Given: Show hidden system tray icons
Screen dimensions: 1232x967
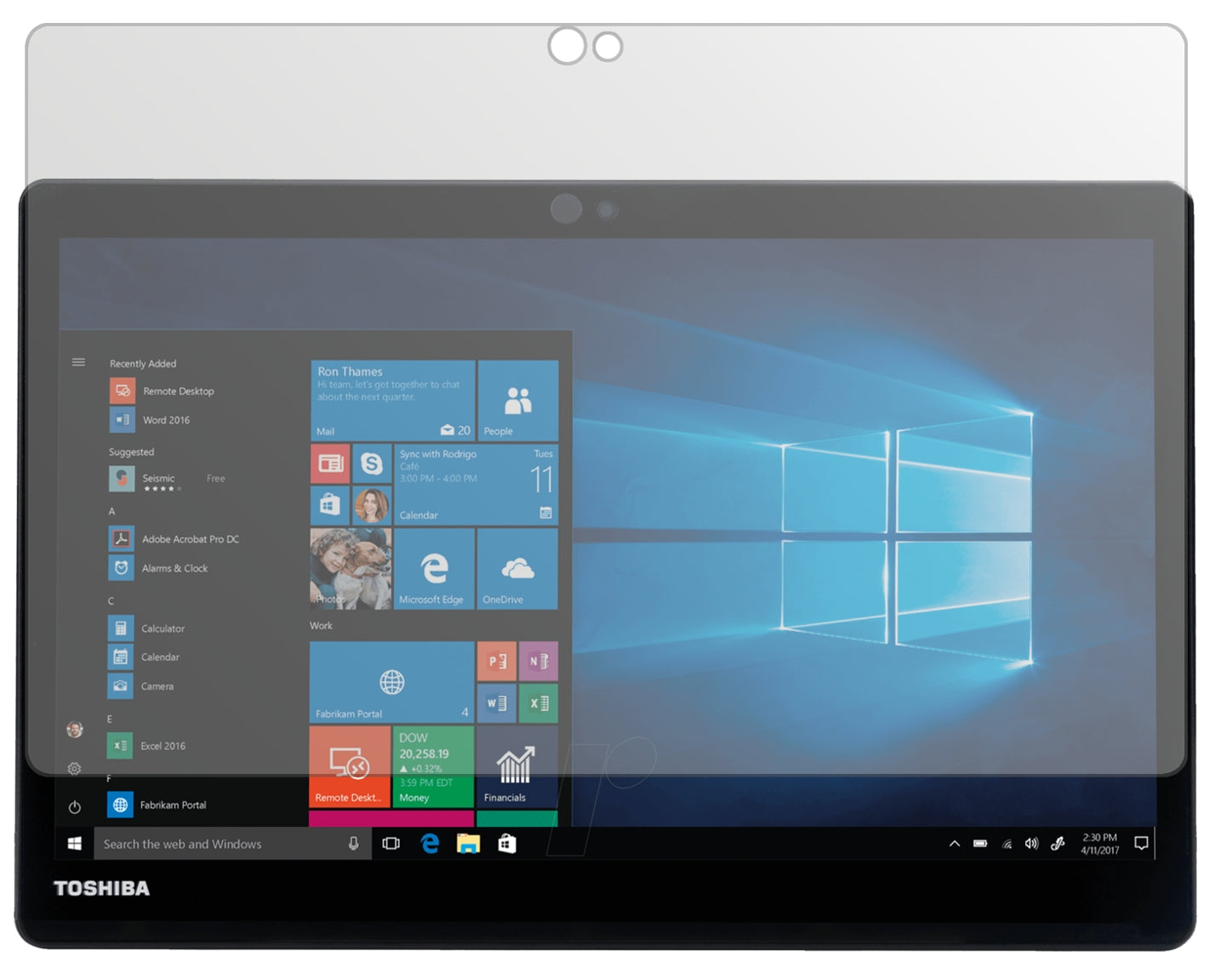Looking at the screenshot, I should click(955, 844).
